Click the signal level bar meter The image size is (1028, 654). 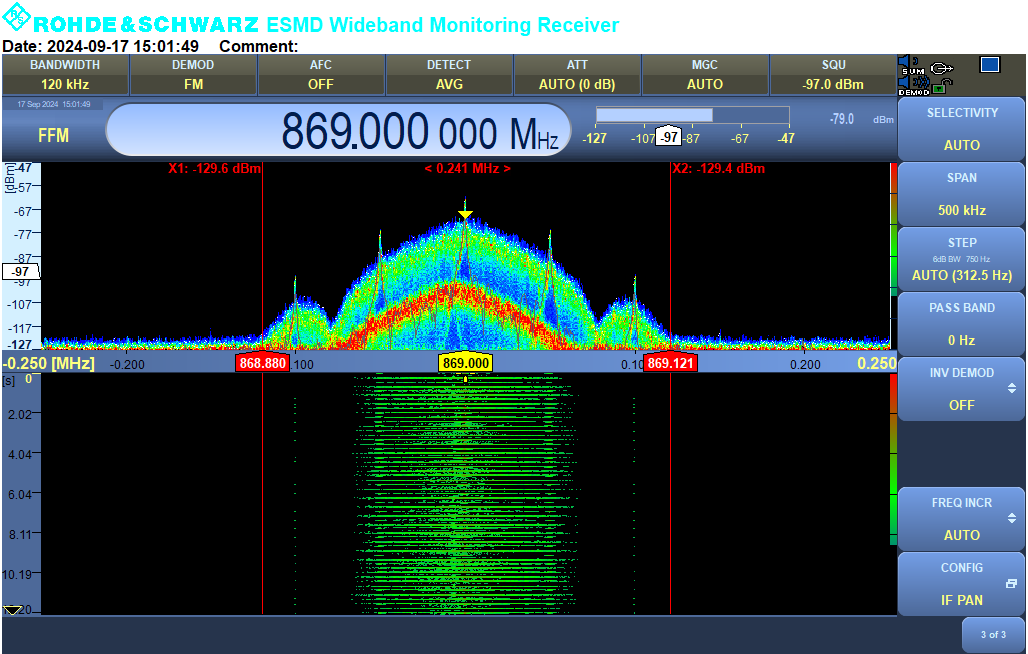pos(692,115)
